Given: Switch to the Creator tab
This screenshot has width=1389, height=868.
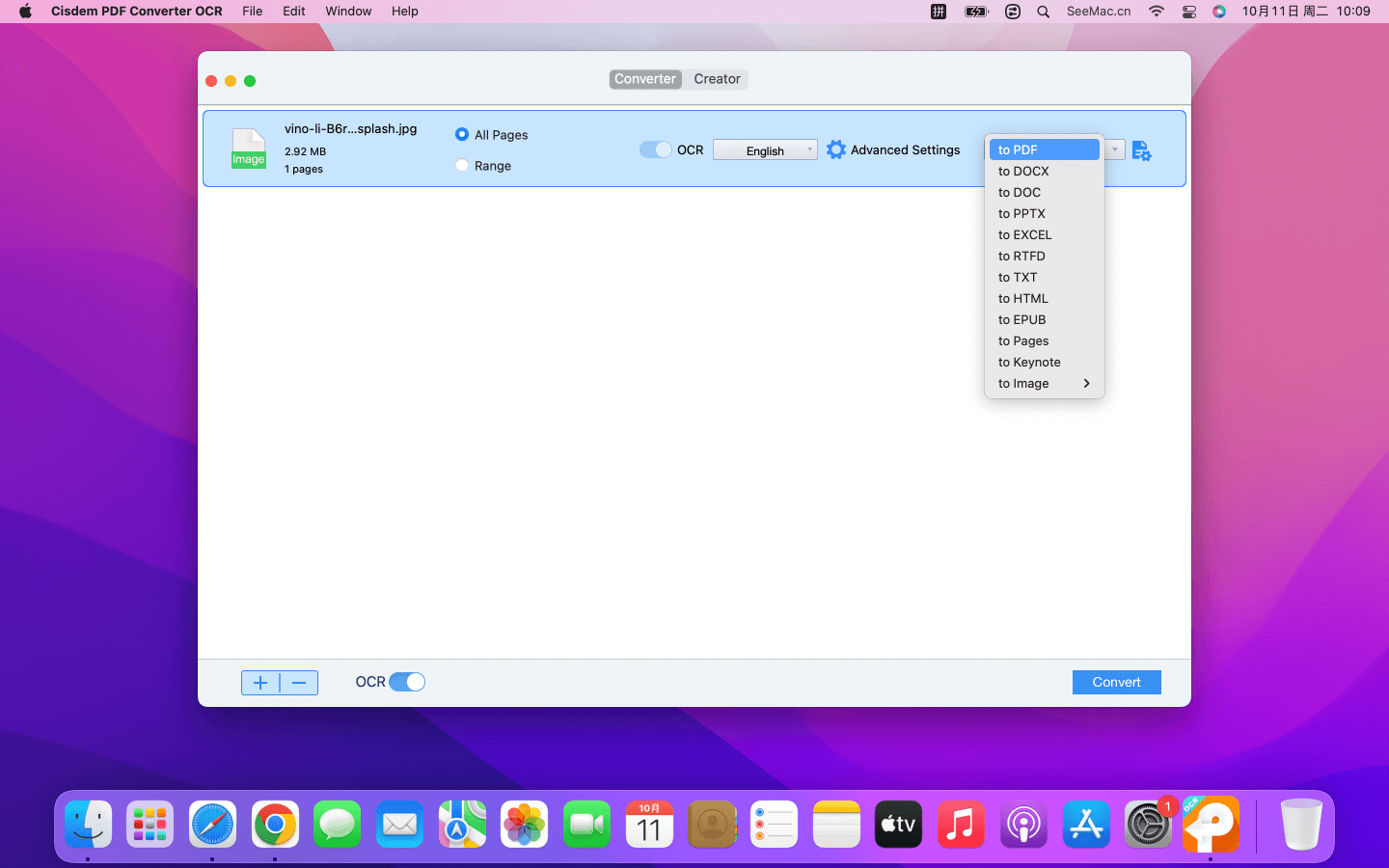Looking at the screenshot, I should click(x=717, y=79).
